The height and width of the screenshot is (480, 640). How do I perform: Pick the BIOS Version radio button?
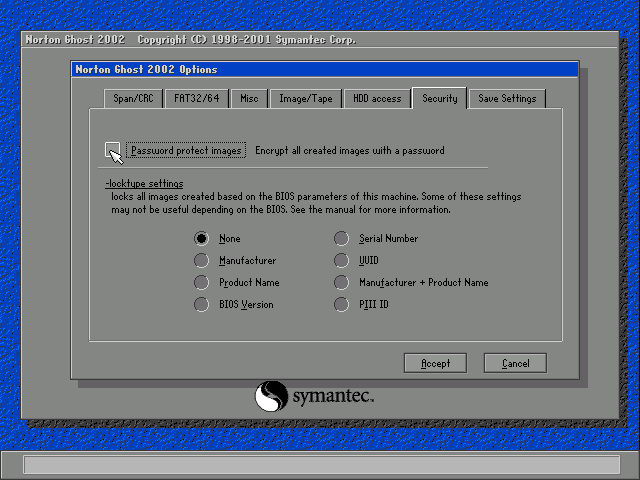(x=201, y=304)
